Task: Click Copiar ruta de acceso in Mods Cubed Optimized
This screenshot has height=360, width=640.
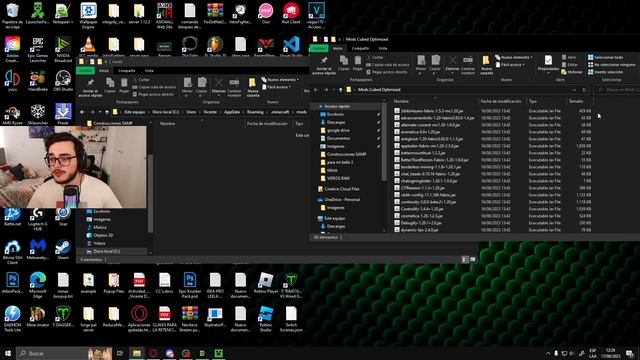Action: point(388,64)
